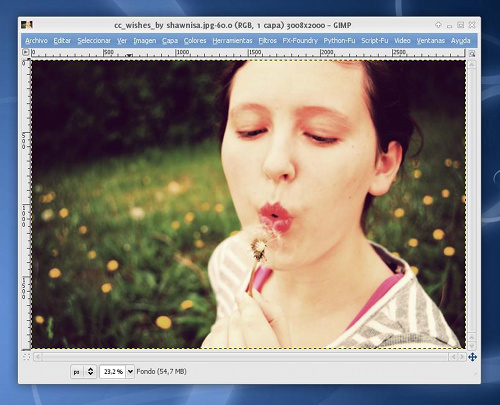Click the Fondo (54,7 MB) status text
Image resolution: width=500 pixels, height=405 pixels.
point(161,371)
